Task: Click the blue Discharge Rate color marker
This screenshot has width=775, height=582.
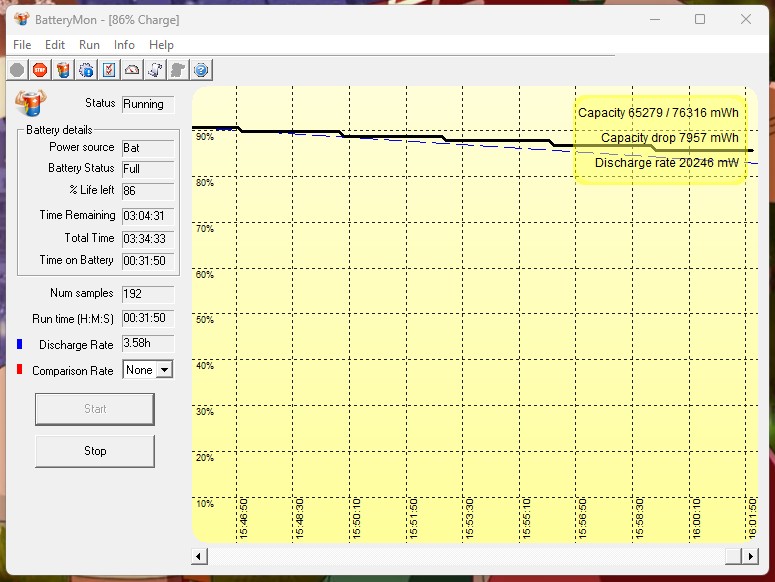Action: (x=19, y=344)
